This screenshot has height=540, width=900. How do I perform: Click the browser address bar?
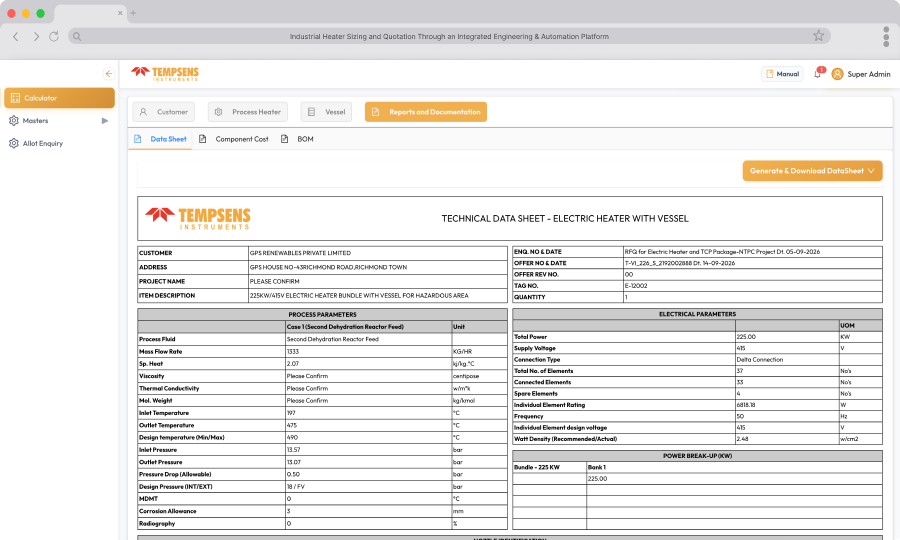coord(449,36)
